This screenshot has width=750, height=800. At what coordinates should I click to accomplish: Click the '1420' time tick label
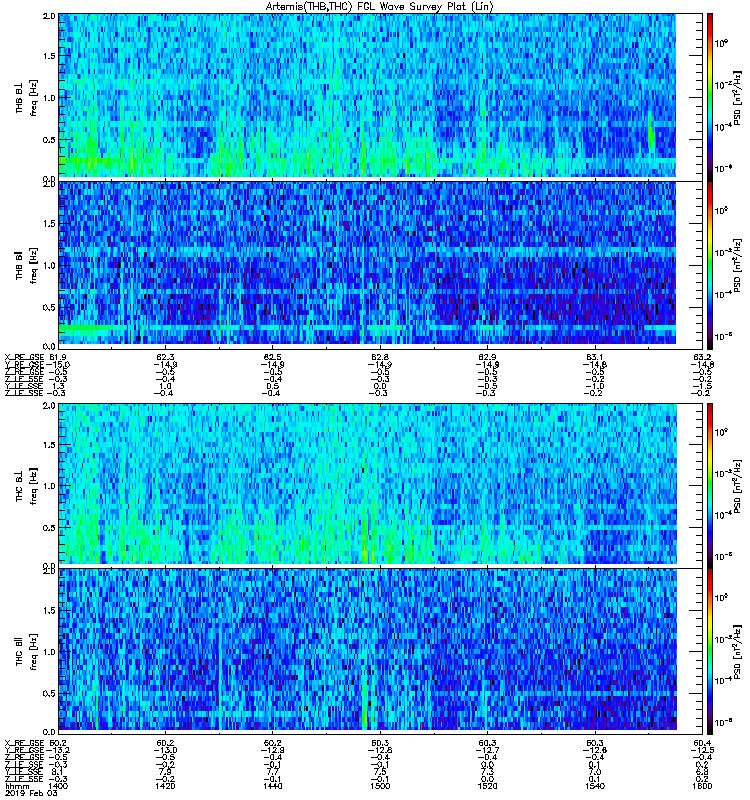166,786
